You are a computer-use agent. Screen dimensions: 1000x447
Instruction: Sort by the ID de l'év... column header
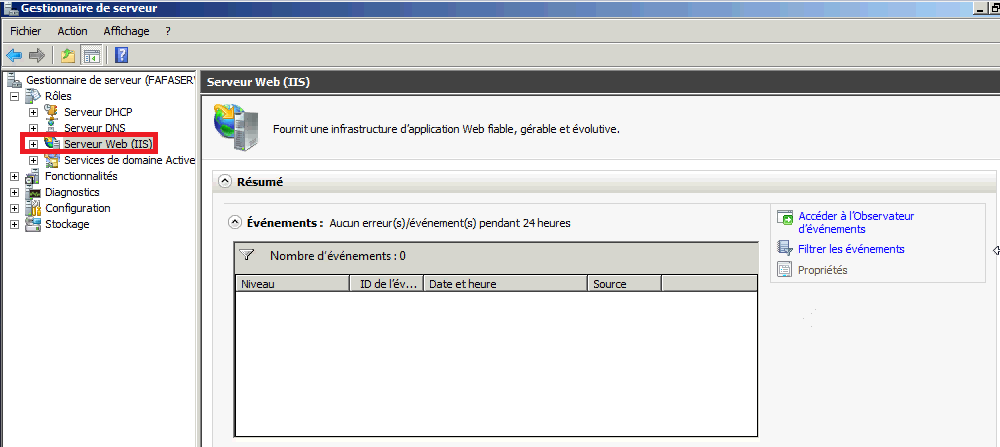[387, 284]
